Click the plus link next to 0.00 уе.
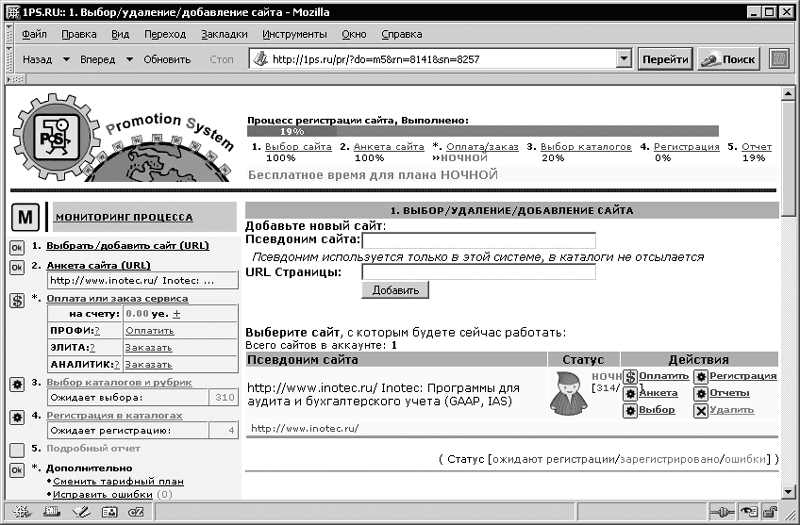Screen dimensions: 800x525 pyautogui.click(x=177, y=314)
